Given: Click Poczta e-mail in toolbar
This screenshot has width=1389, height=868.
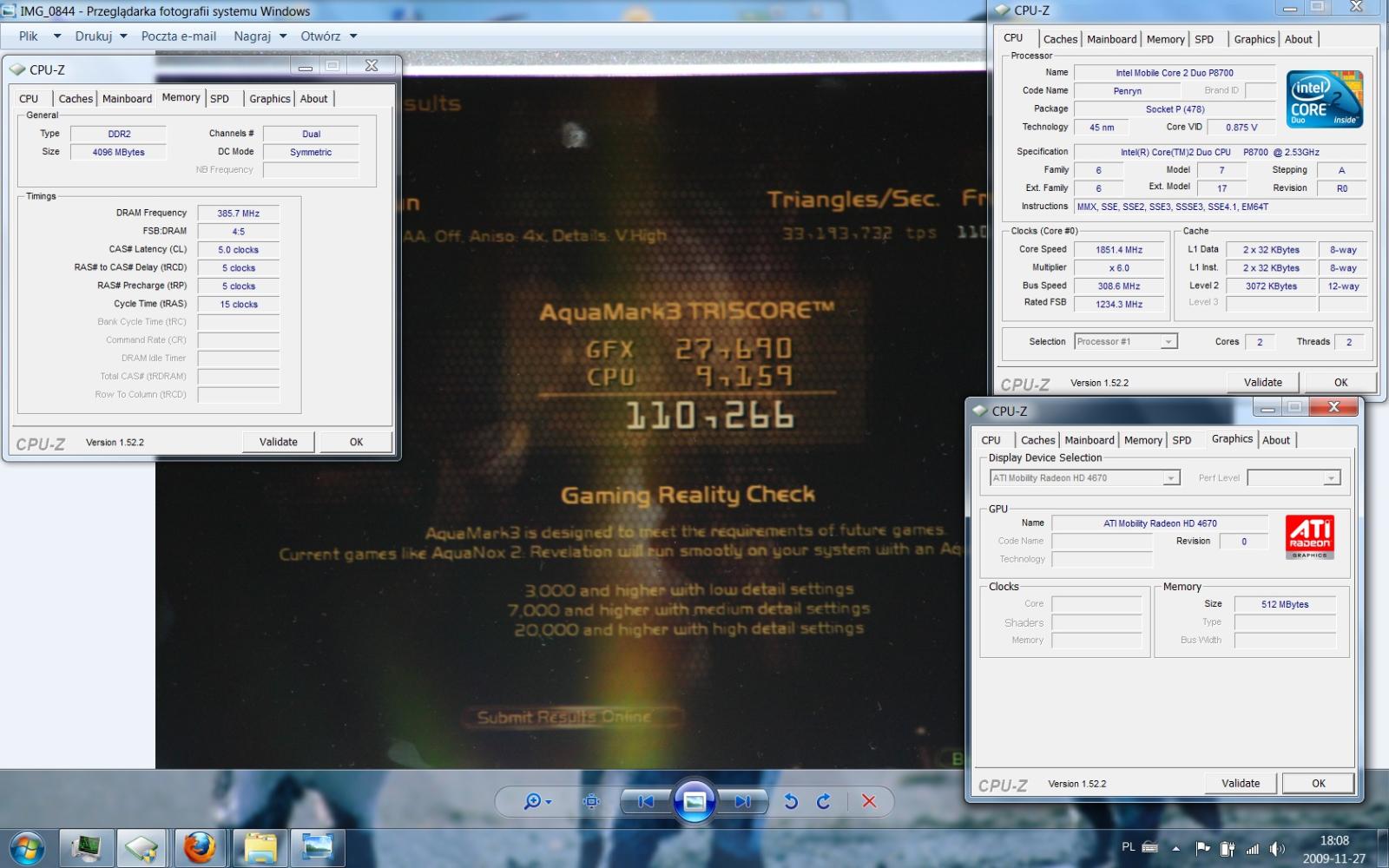Looking at the screenshot, I should (179, 36).
